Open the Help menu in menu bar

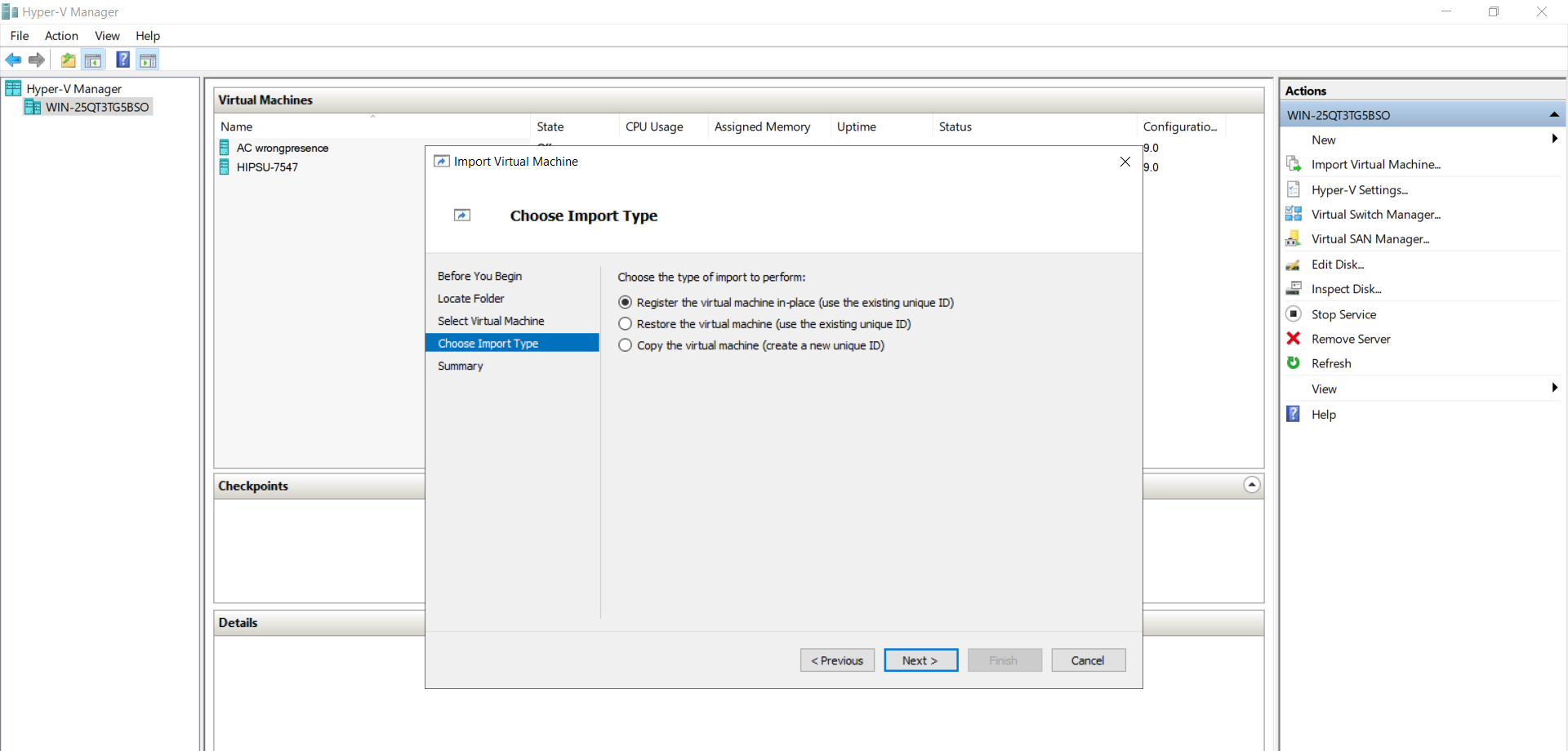[x=148, y=36]
